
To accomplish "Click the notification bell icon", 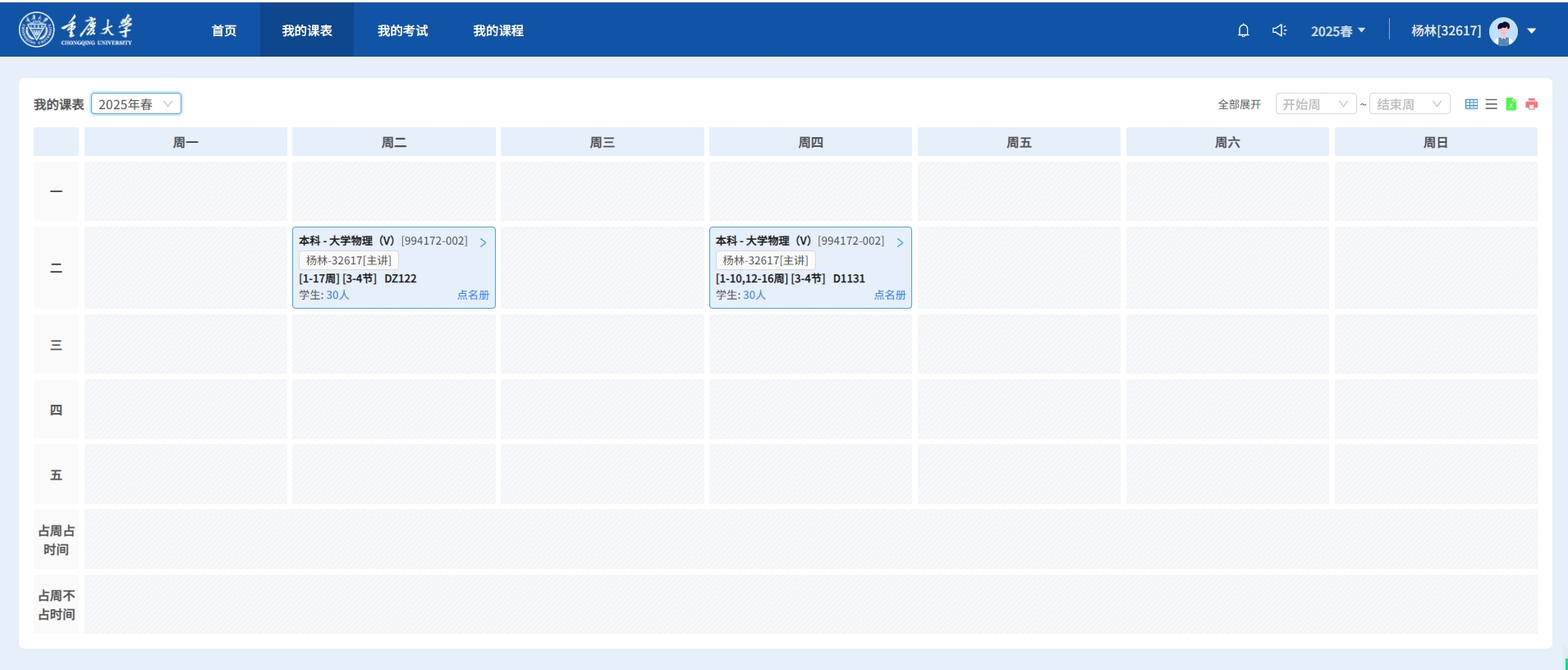I will 1243,30.
